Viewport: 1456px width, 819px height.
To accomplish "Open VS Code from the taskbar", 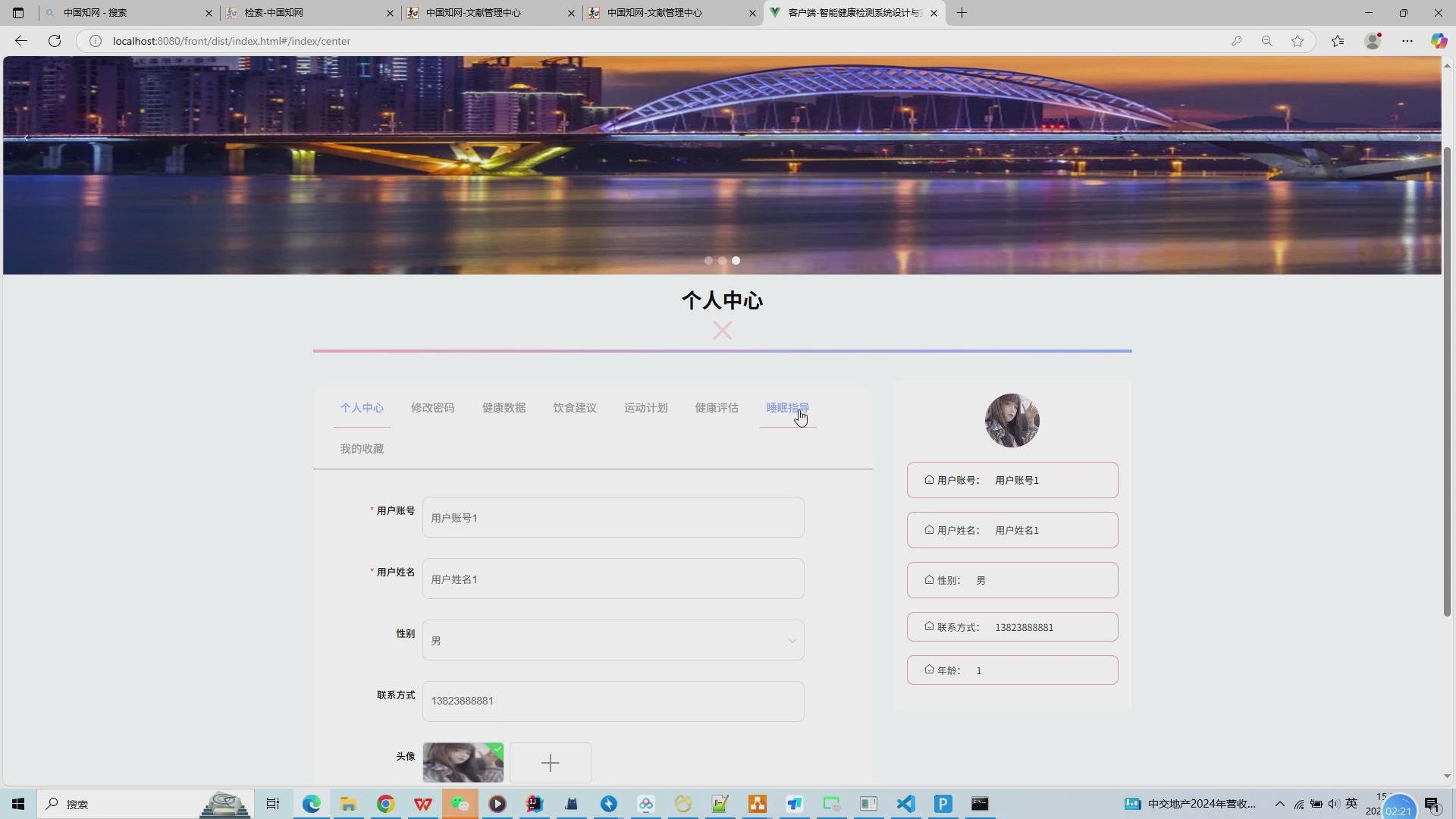I will (905, 804).
